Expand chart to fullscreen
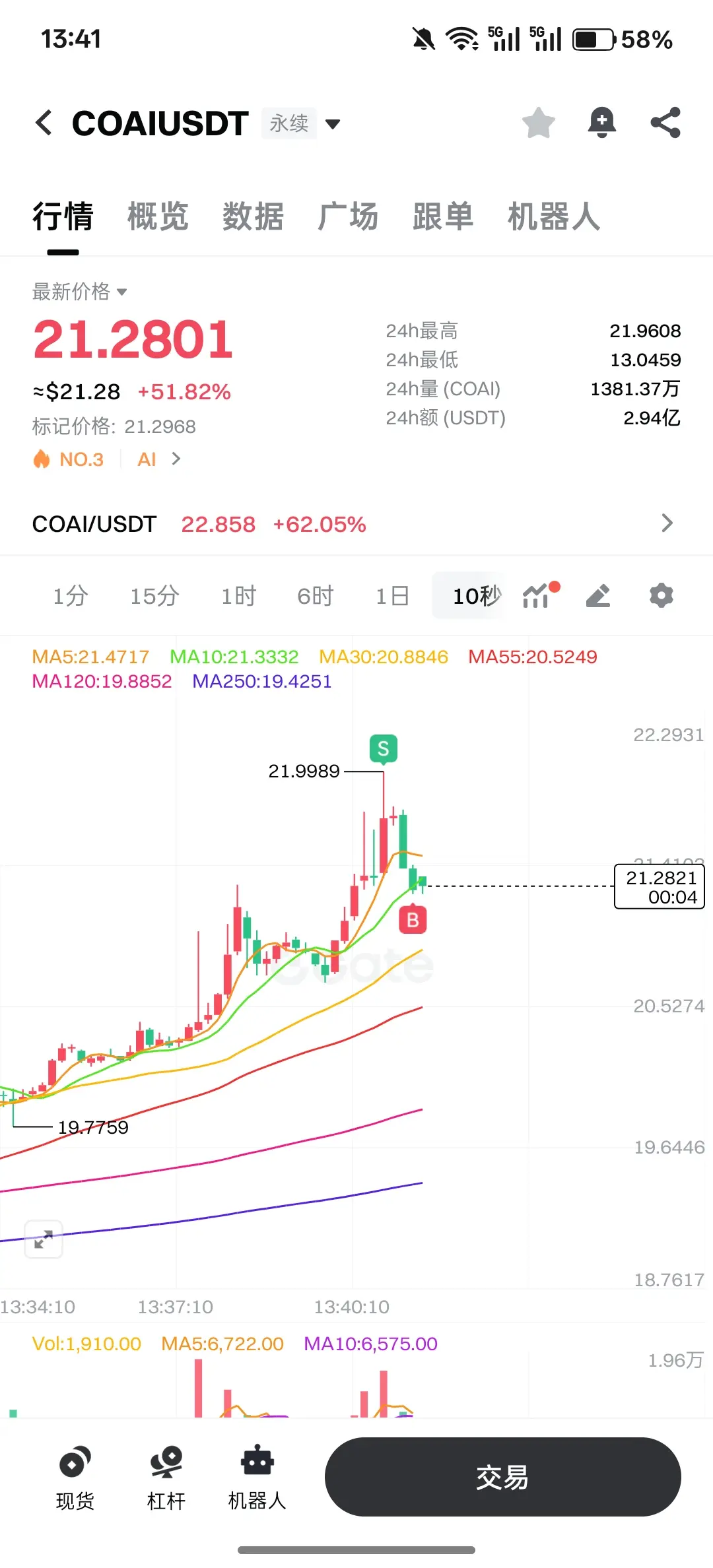 coord(44,1239)
